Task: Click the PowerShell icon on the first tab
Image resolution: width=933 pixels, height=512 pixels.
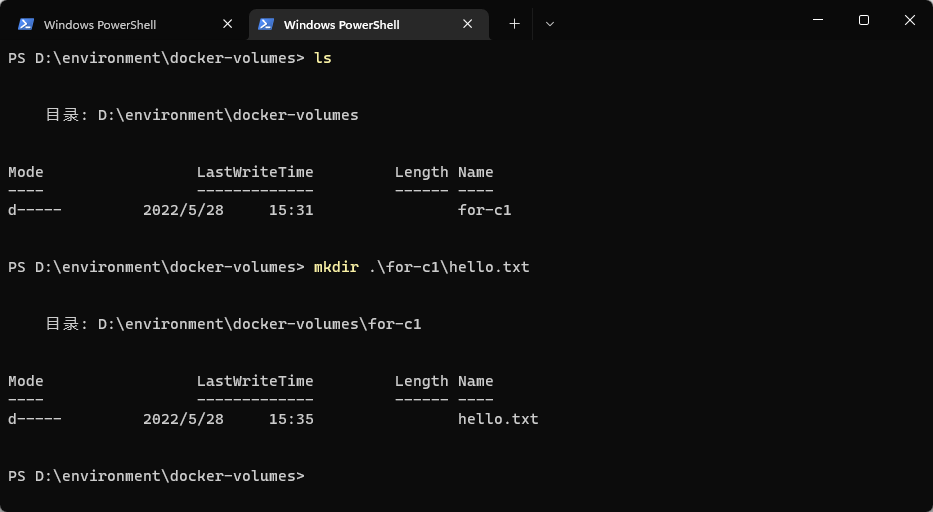Action: click(x=26, y=24)
